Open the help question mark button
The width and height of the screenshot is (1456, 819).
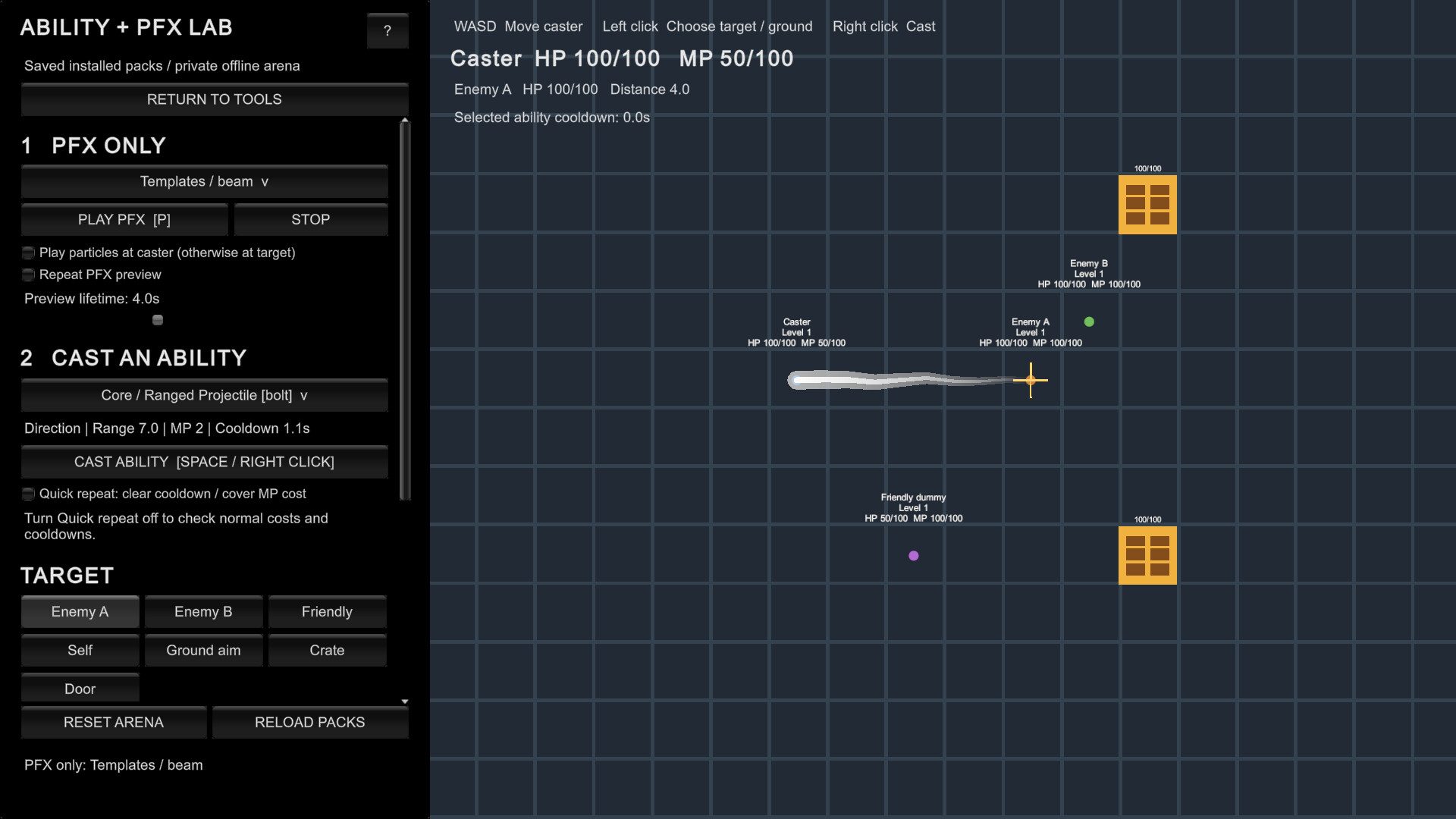[x=388, y=31]
